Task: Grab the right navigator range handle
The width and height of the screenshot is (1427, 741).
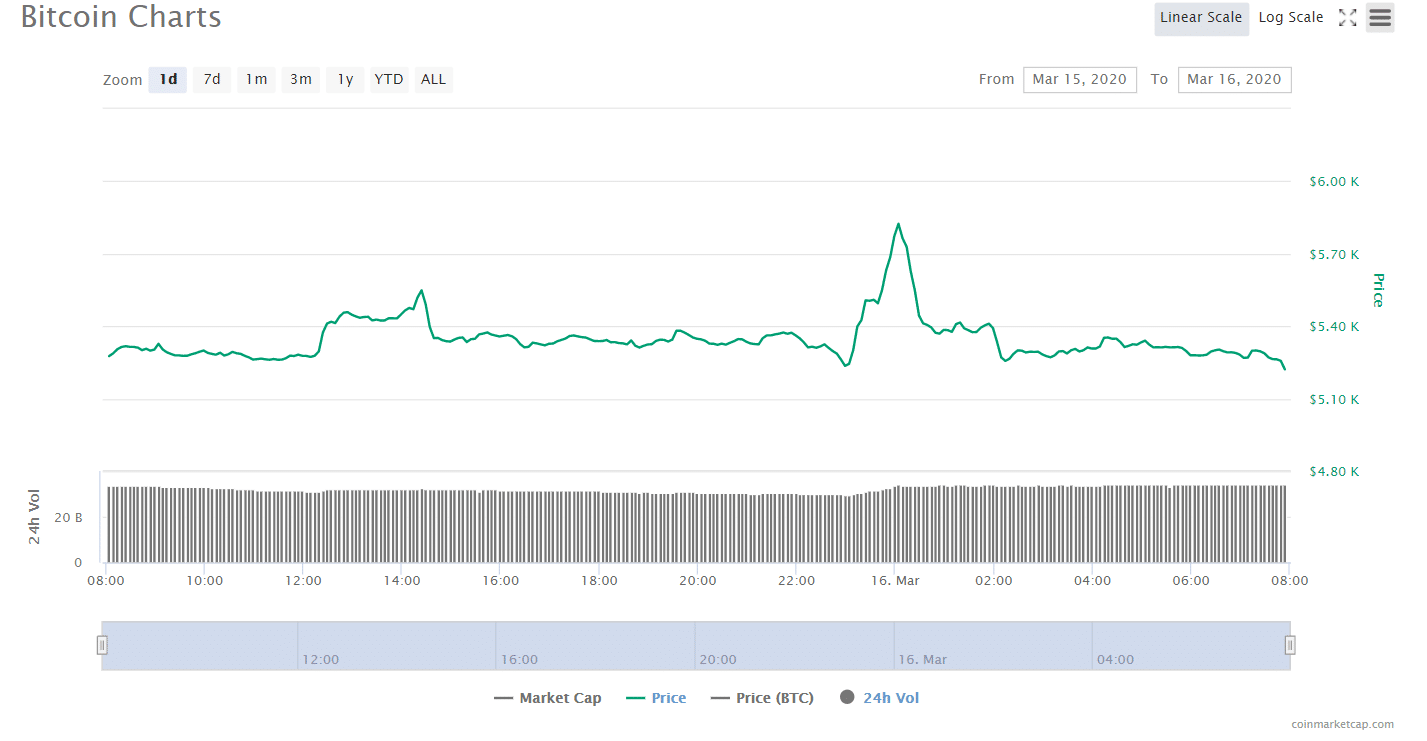Action: 1290,645
